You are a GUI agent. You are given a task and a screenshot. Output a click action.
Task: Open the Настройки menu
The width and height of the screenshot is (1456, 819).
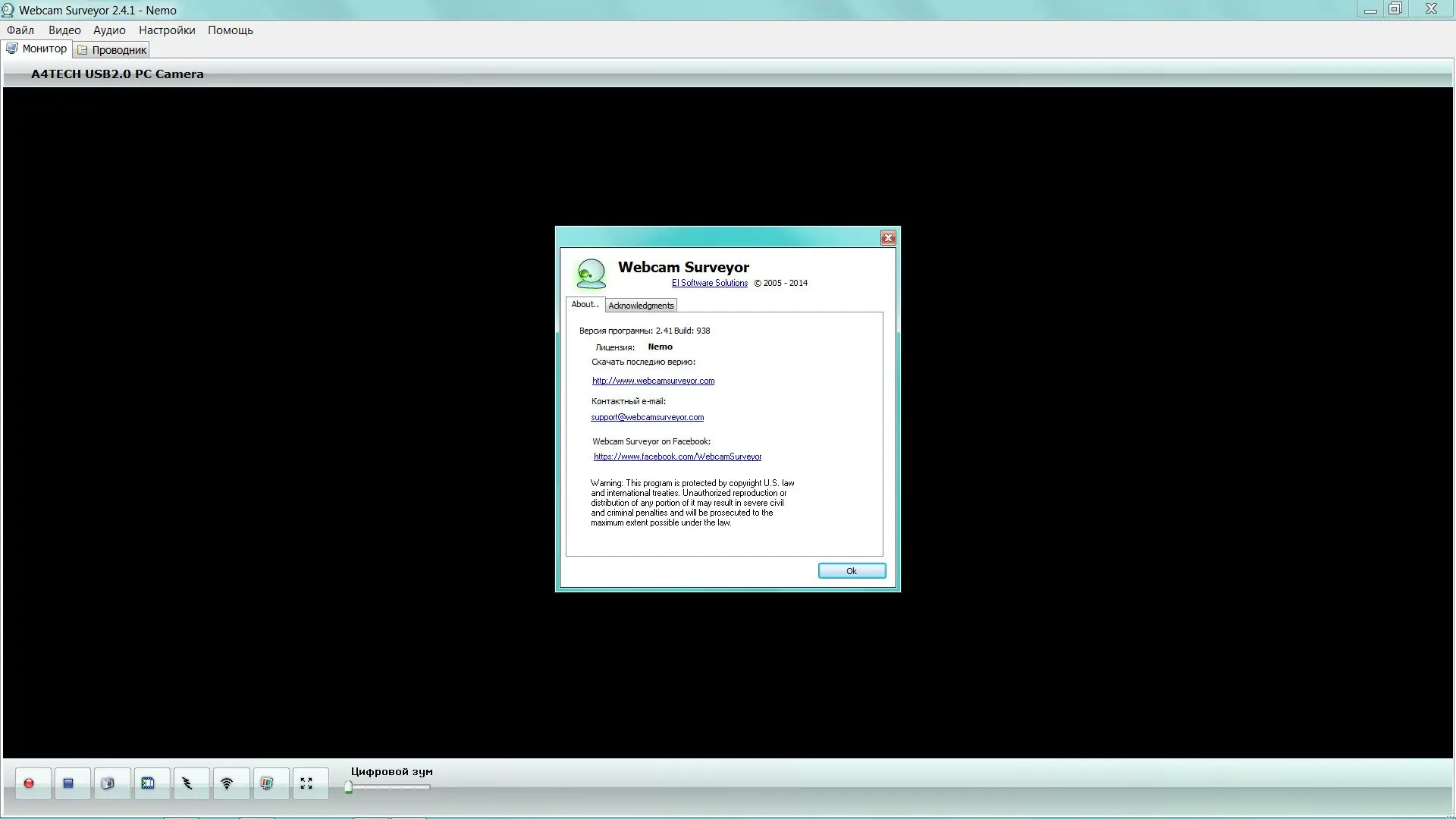tap(167, 30)
